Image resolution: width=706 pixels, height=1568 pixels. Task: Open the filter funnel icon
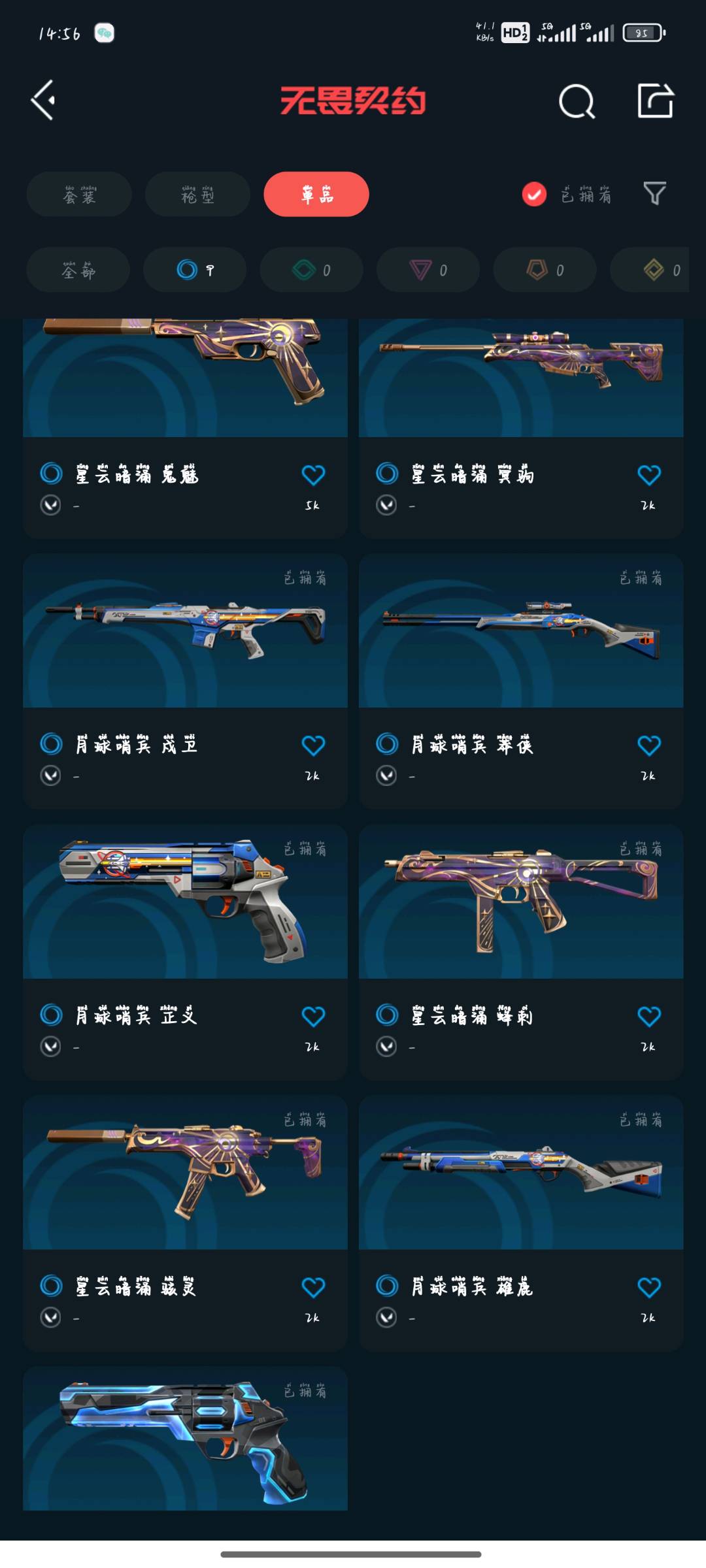point(654,193)
